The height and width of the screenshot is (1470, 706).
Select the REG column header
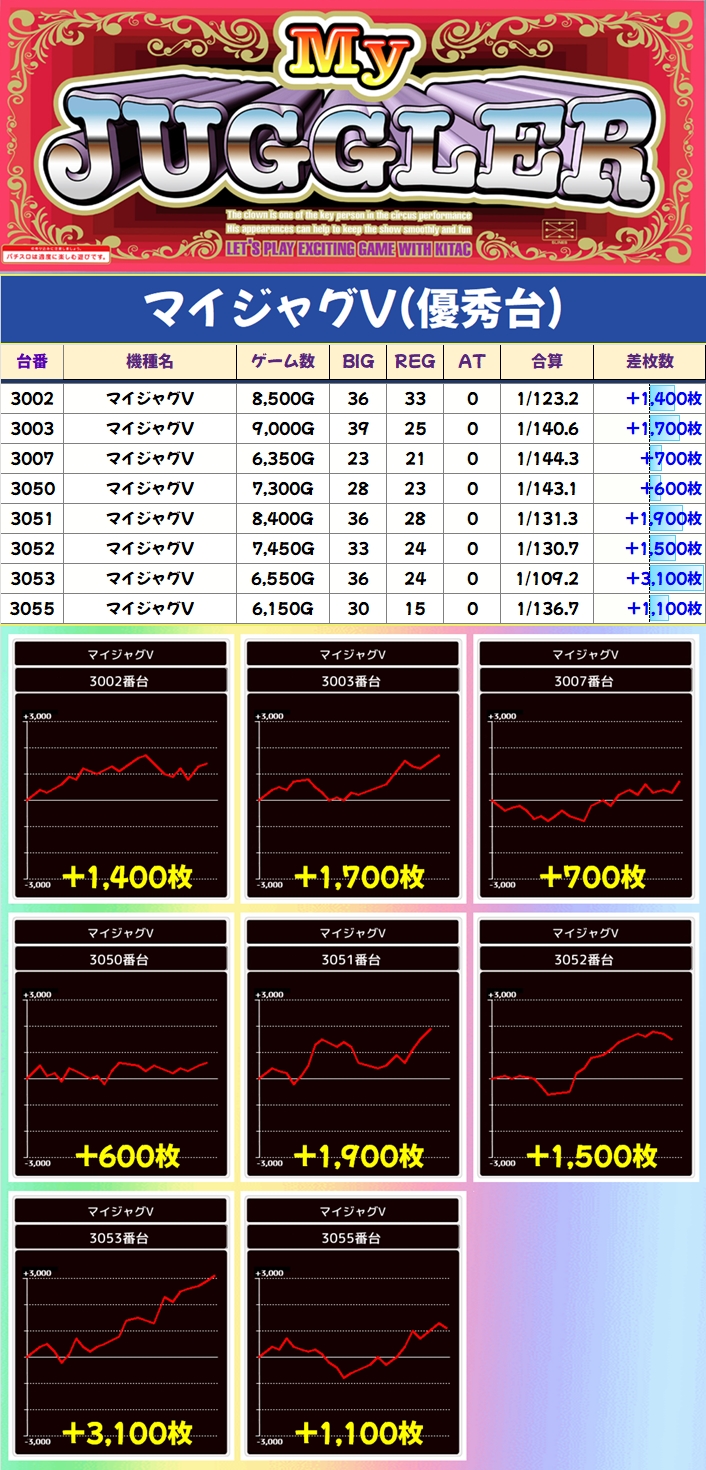pyautogui.click(x=415, y=362)
